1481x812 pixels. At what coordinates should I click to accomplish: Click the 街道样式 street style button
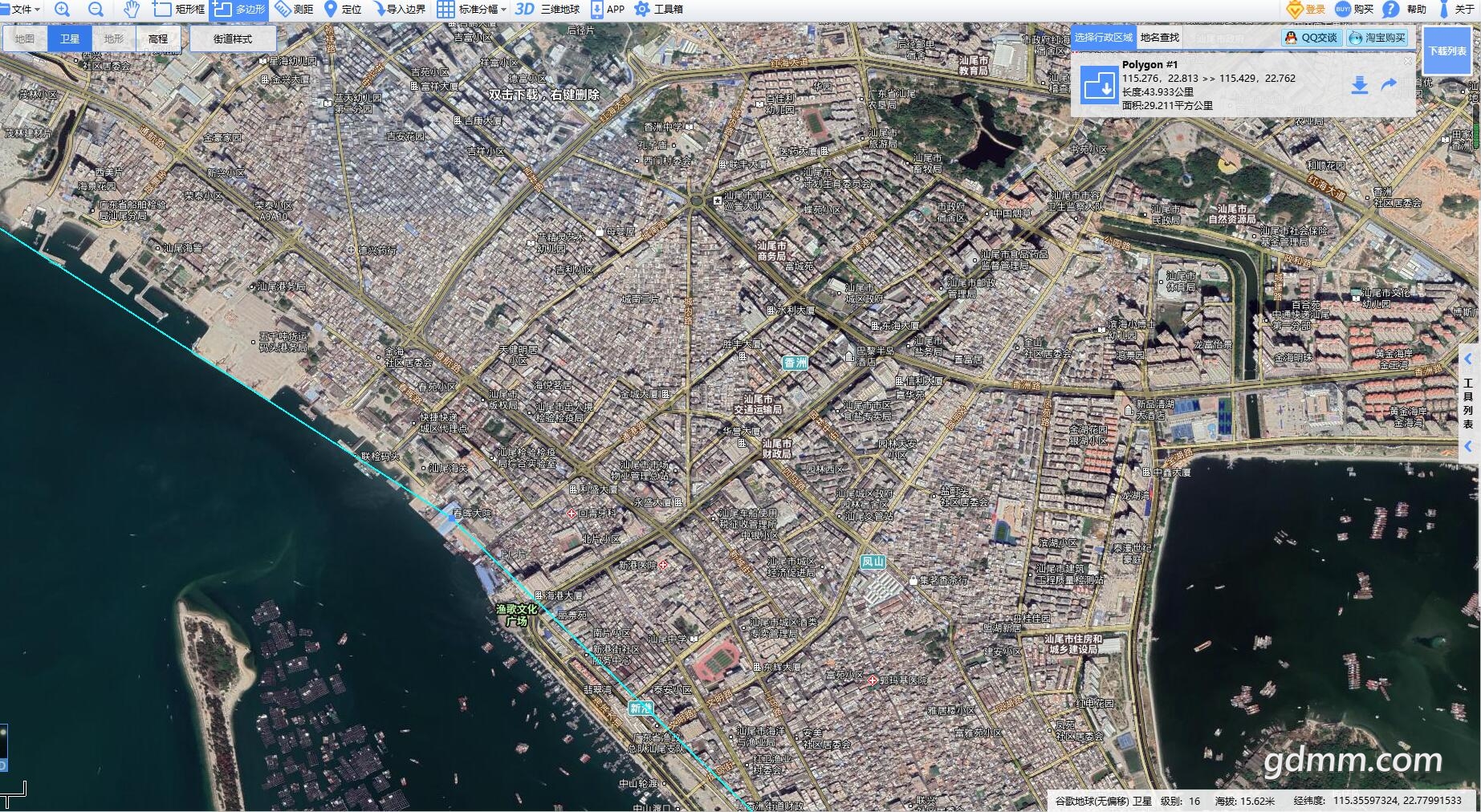pos(233,39)
